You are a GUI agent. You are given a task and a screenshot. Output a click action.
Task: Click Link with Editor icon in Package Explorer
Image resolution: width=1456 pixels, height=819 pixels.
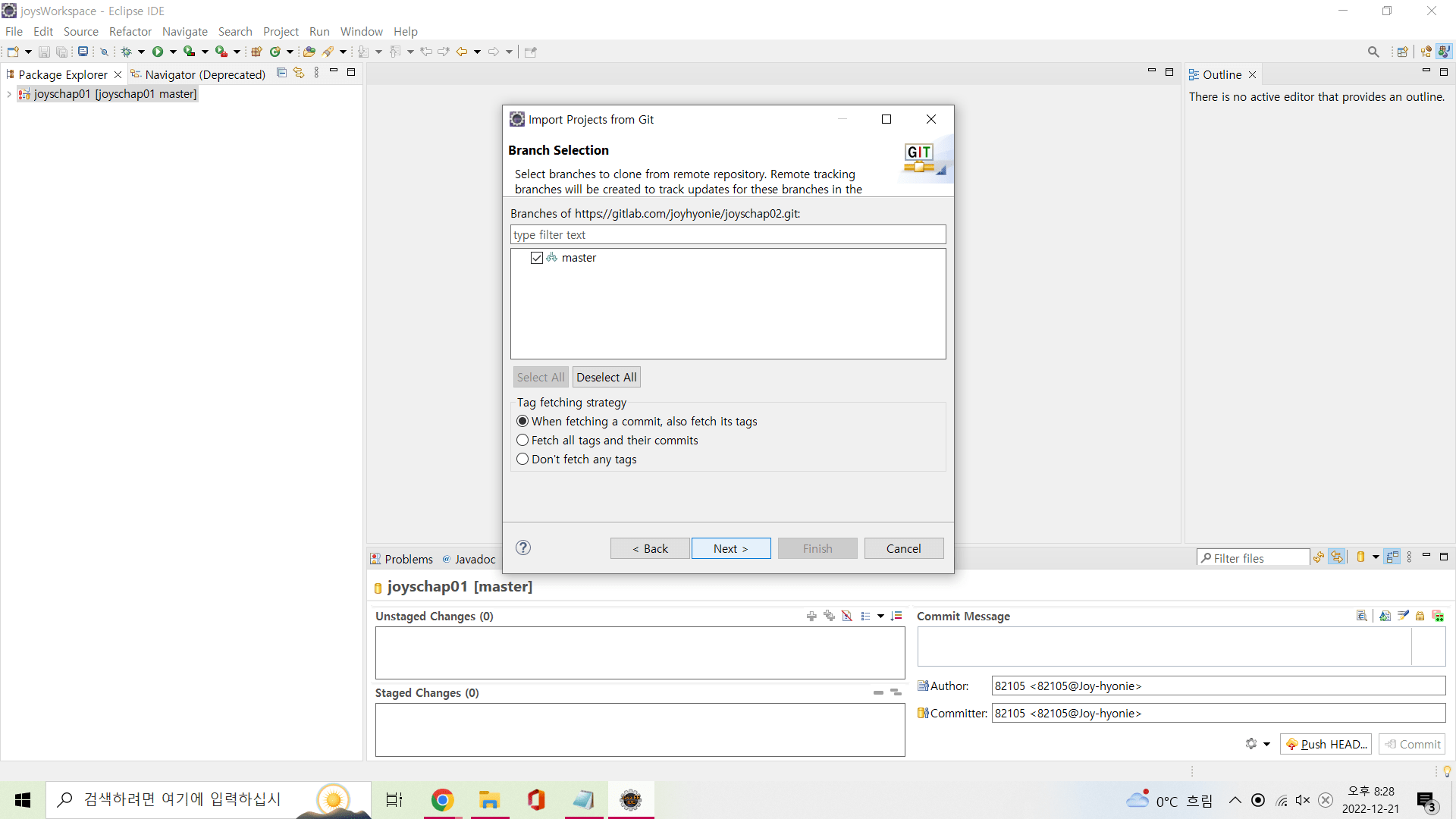tap(299, 73)
